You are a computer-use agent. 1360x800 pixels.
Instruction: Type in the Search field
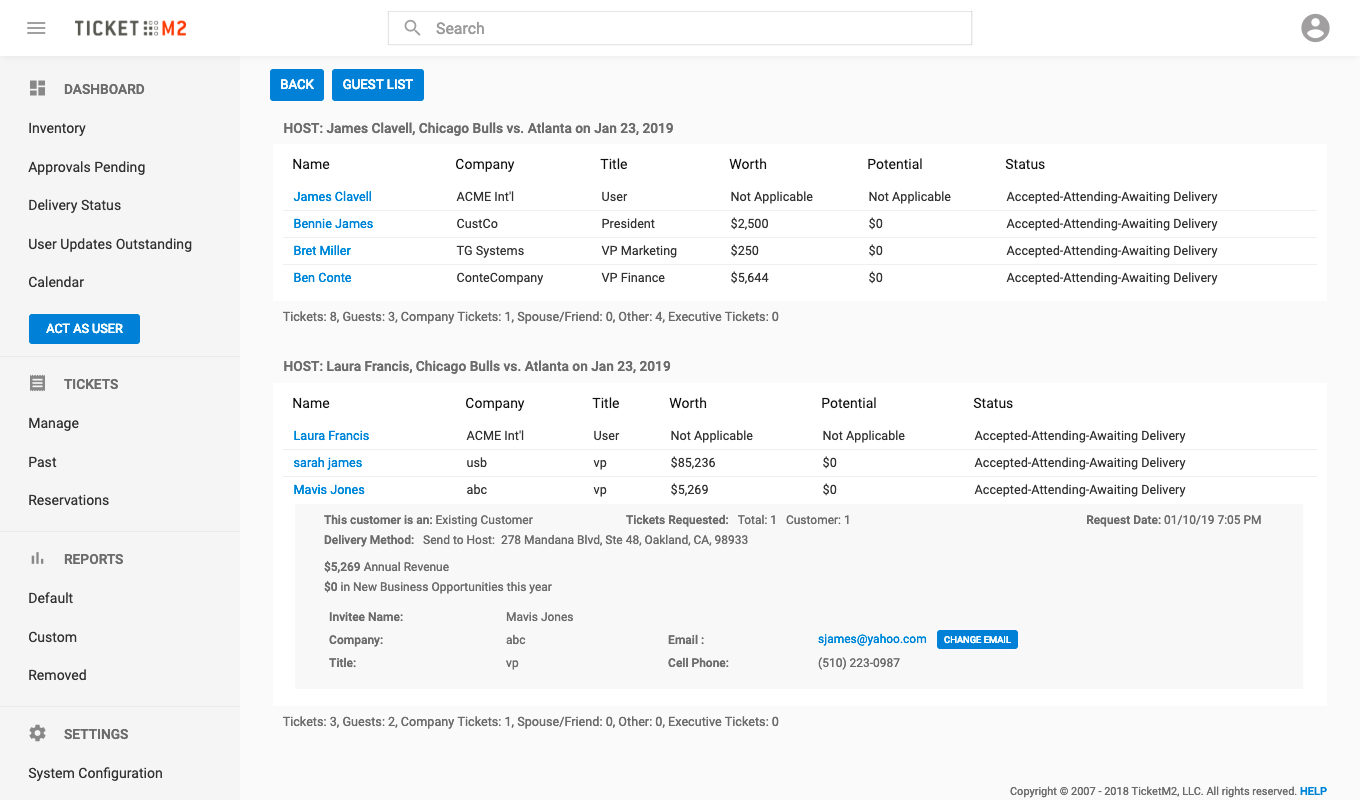pyautogui.click(x=690, y=28)
